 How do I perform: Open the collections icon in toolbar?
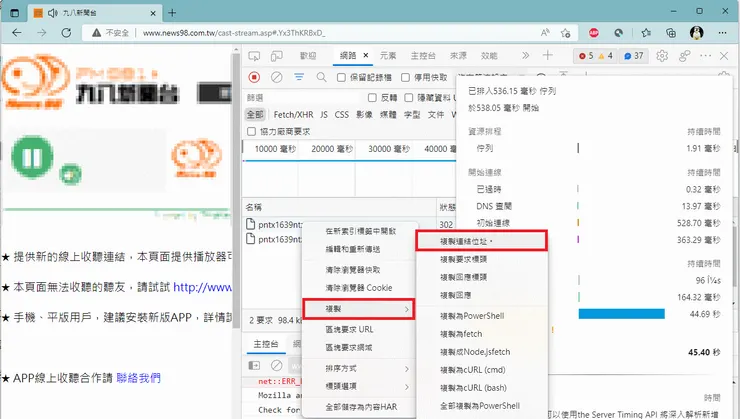pyautogui.click(x=671, y=33)
